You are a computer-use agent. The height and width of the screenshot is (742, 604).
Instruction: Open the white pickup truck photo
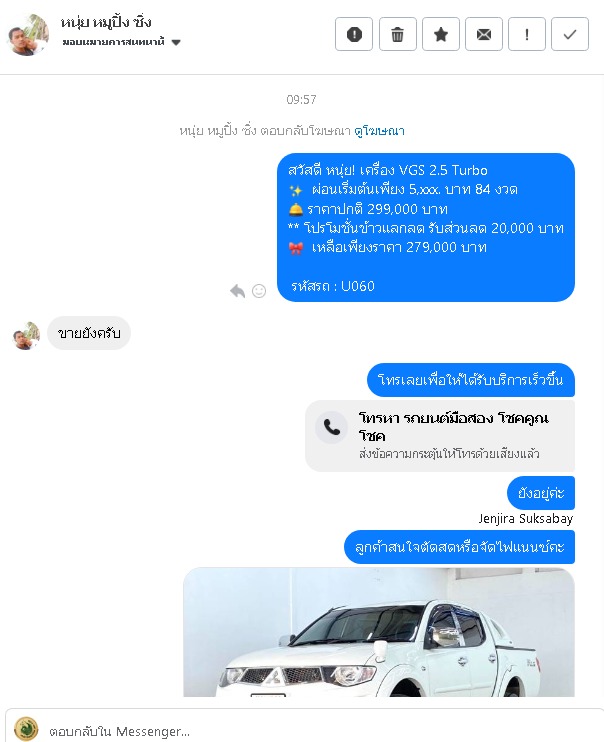click(x=379, y=632)
